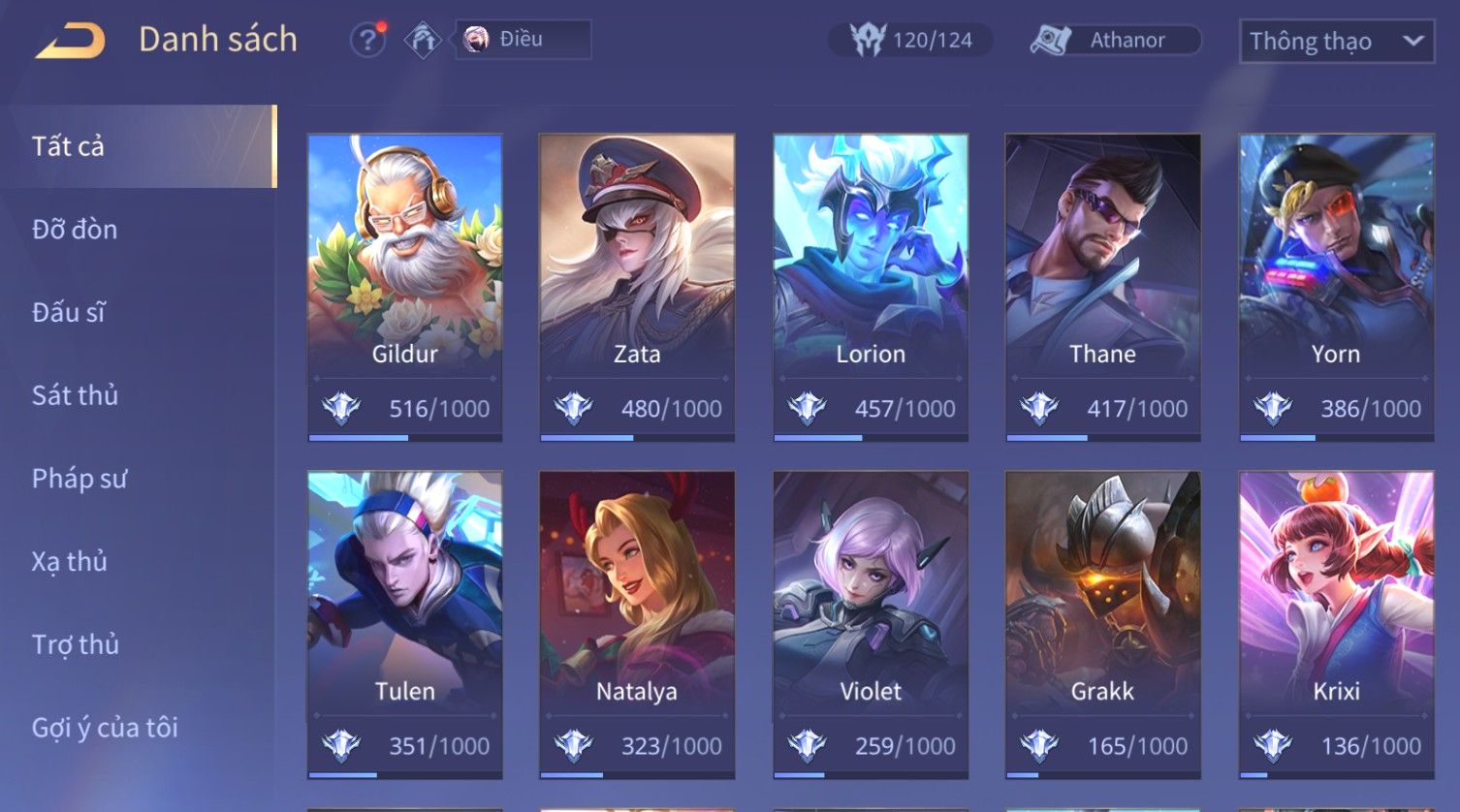Image resolution: width=1460 pixels, height=812 pixels.
Task: Select the Krixi hero portrait
Action: [x=1336, y=593]
